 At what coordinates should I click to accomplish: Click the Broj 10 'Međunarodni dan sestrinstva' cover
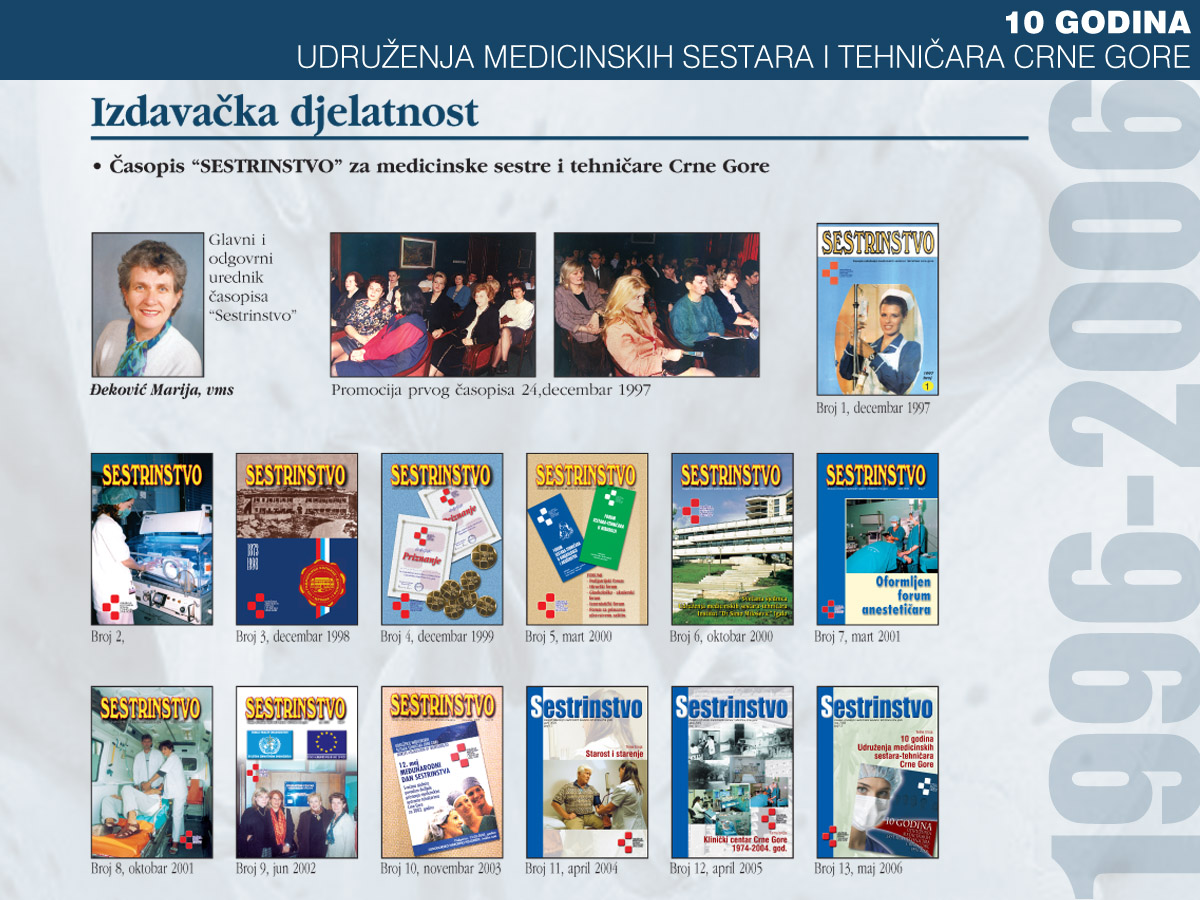coord(442,772)
